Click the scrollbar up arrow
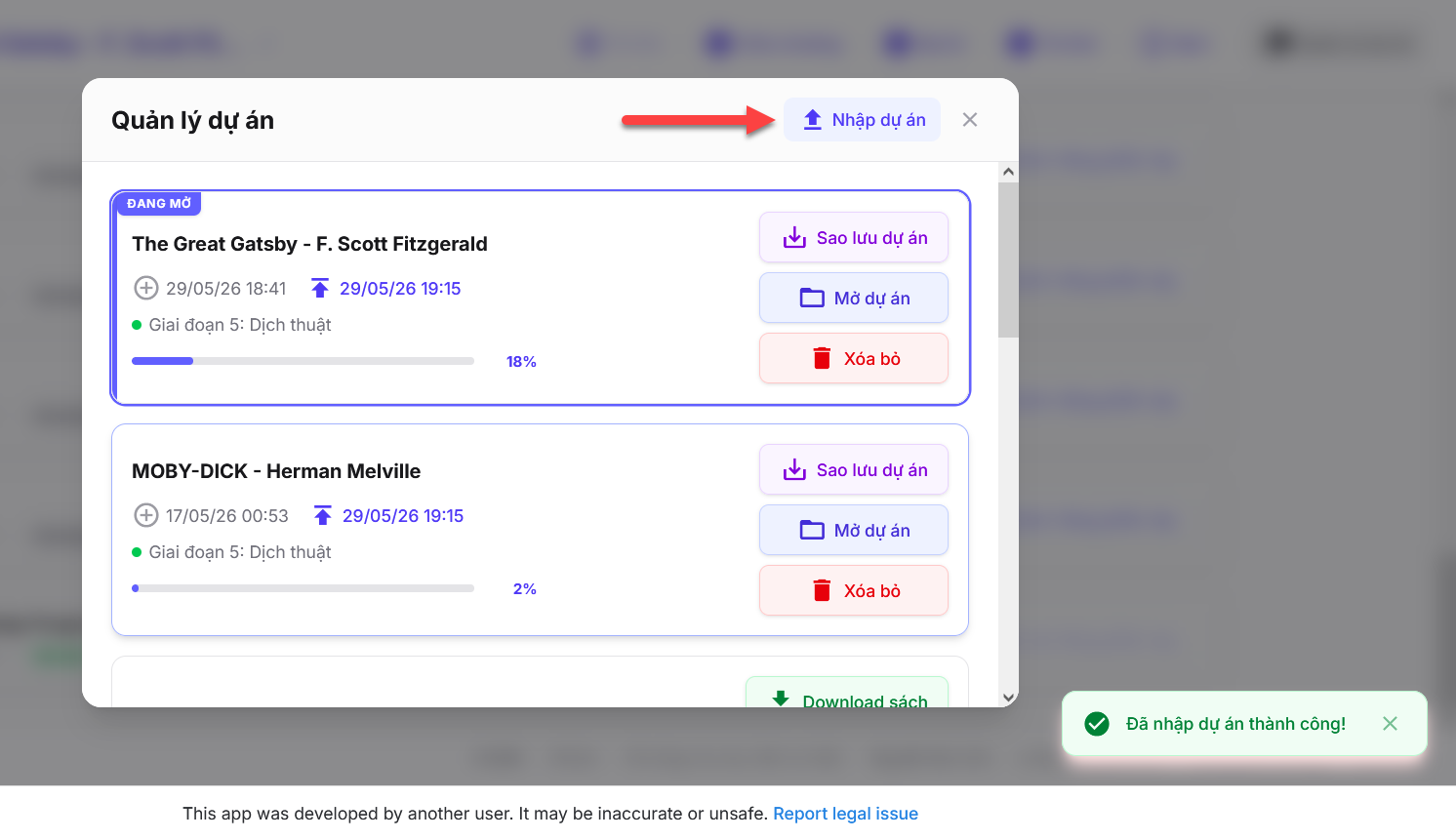This screenshot has width=1456, height=840. [1008, 172]
